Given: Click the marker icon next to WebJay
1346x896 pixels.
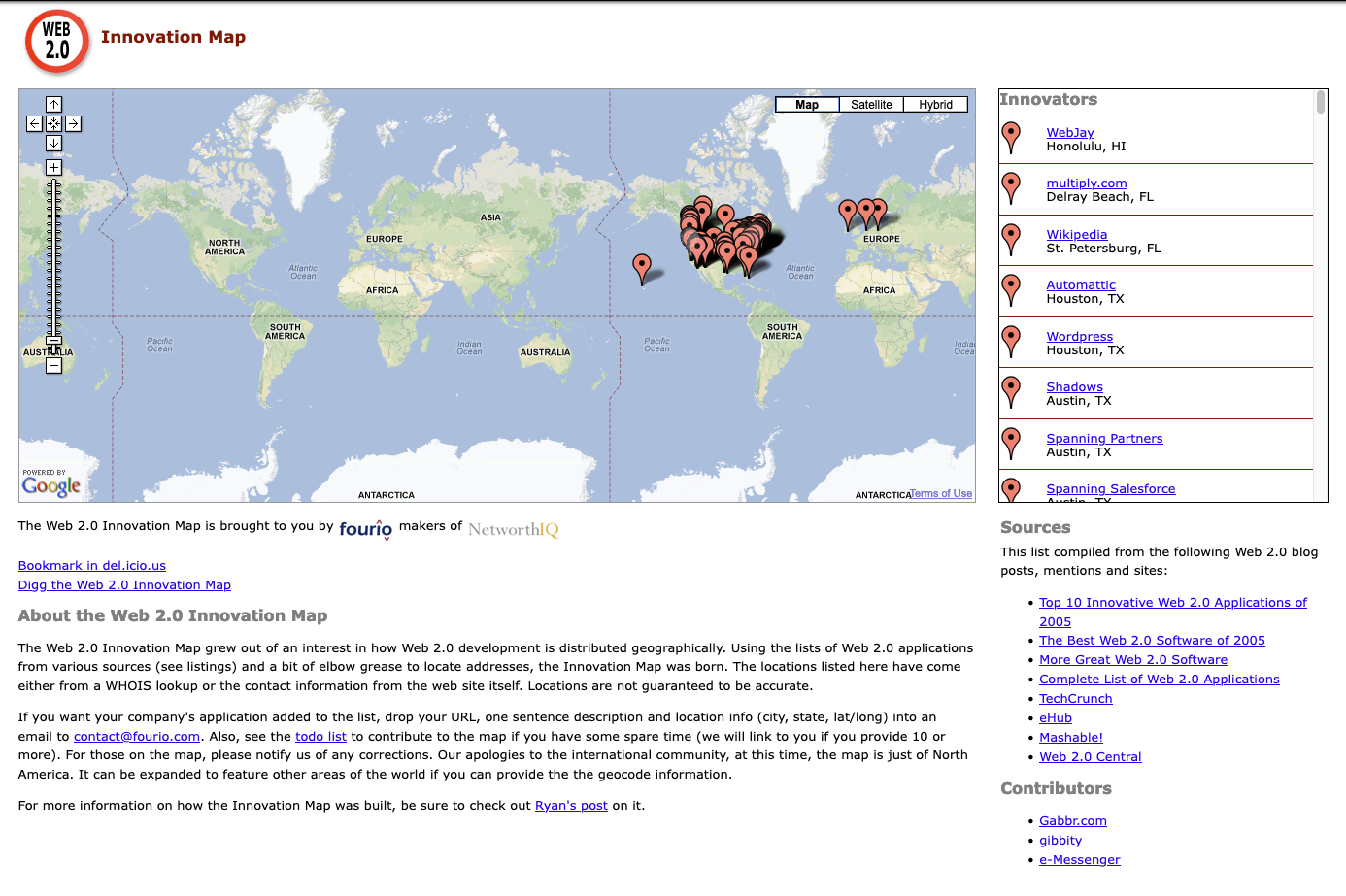Looking at the screenshot, I should (x=1011, y=138).
